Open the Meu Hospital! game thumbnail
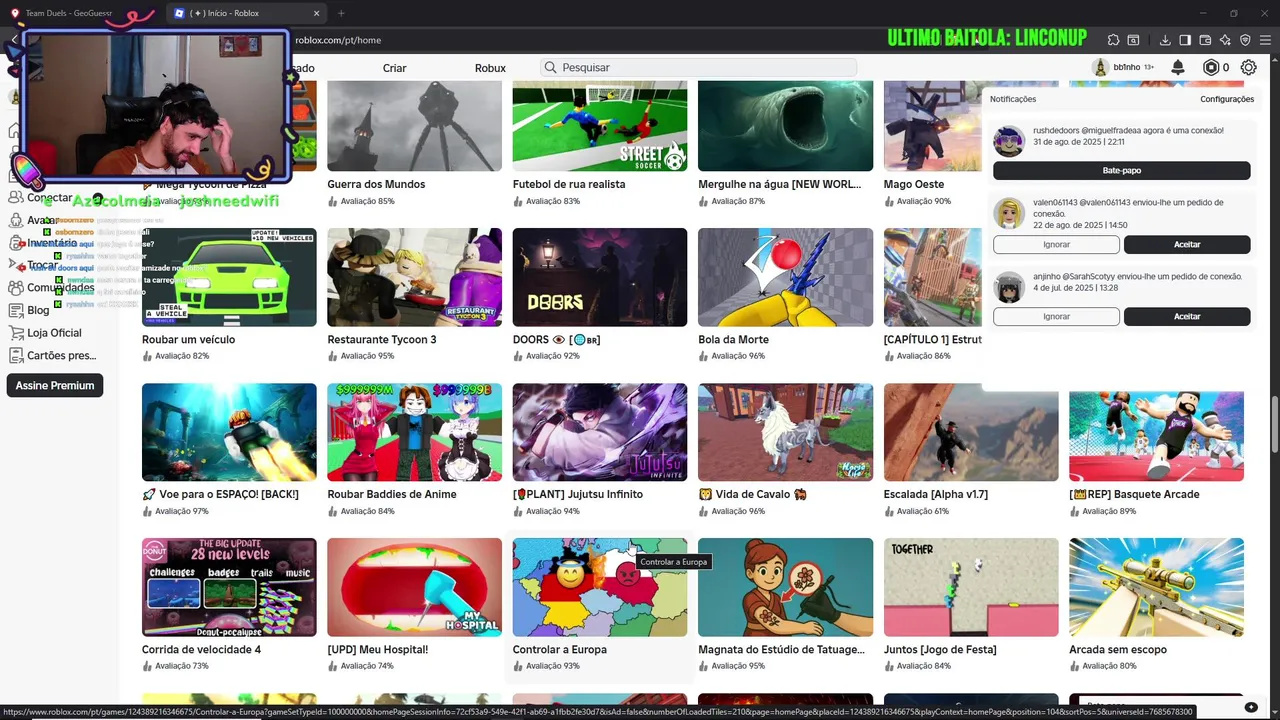 [414, 587]
